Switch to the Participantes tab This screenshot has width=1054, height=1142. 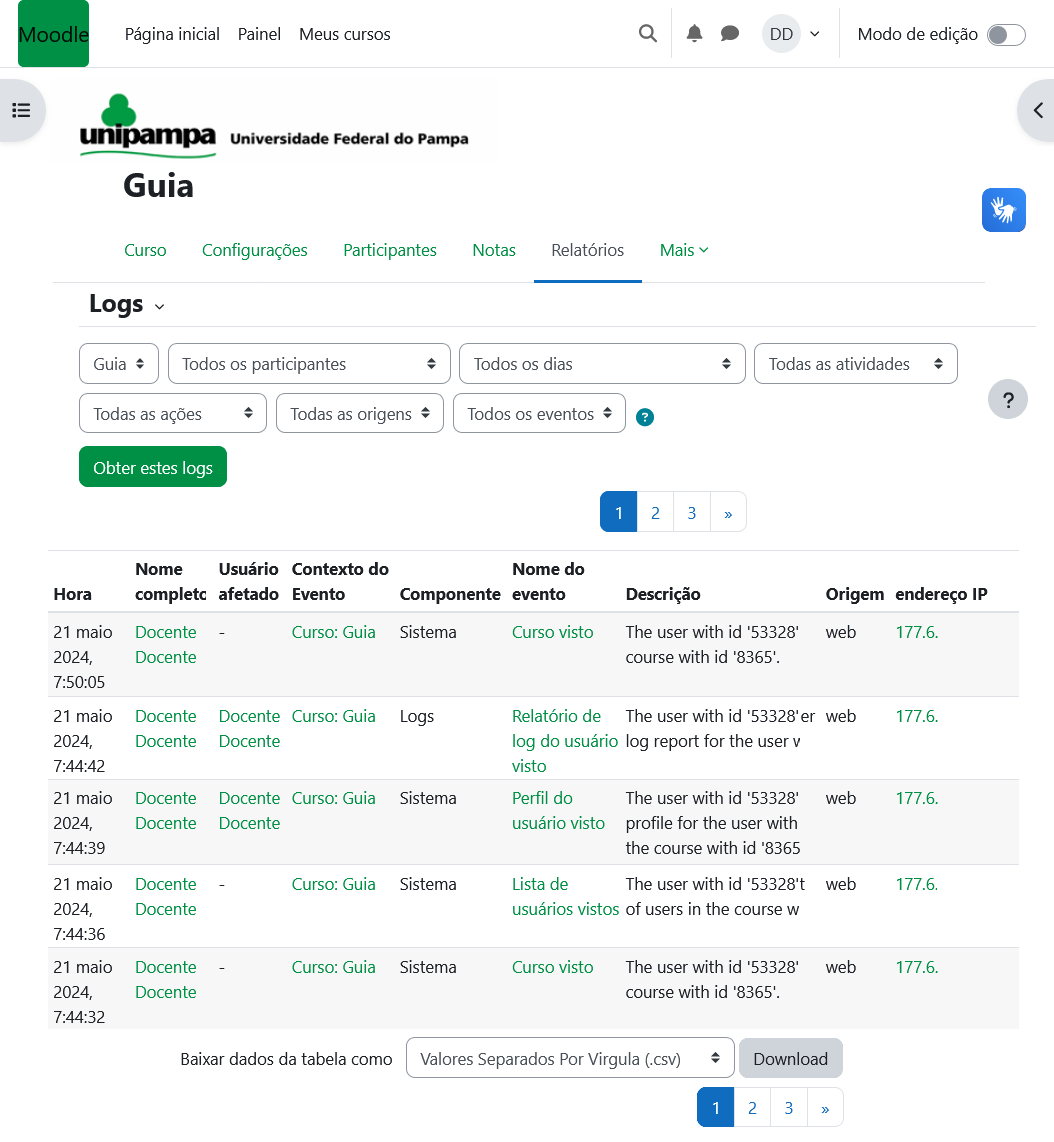[390, 250]
